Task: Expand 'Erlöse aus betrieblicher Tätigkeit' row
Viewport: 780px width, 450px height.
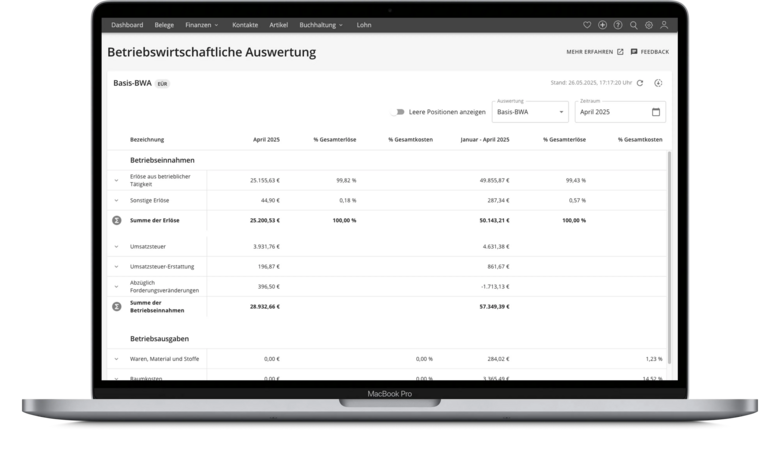Action: 116,181
